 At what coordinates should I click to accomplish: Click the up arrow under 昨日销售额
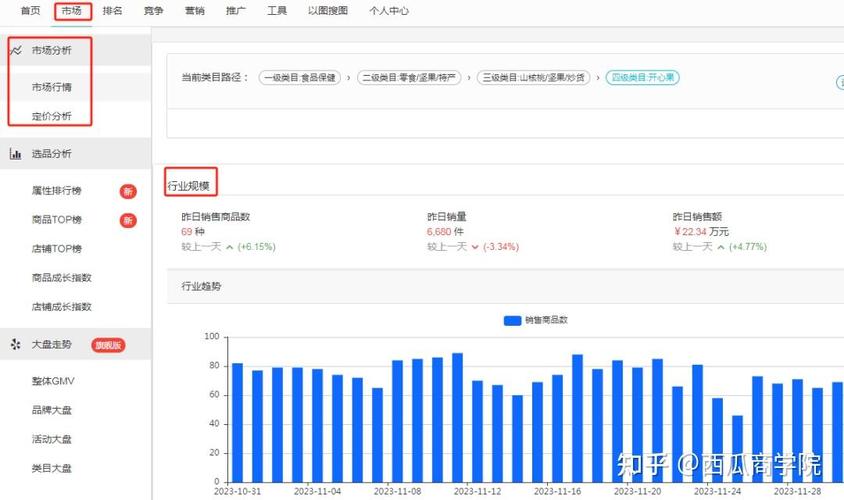[721, 247]
